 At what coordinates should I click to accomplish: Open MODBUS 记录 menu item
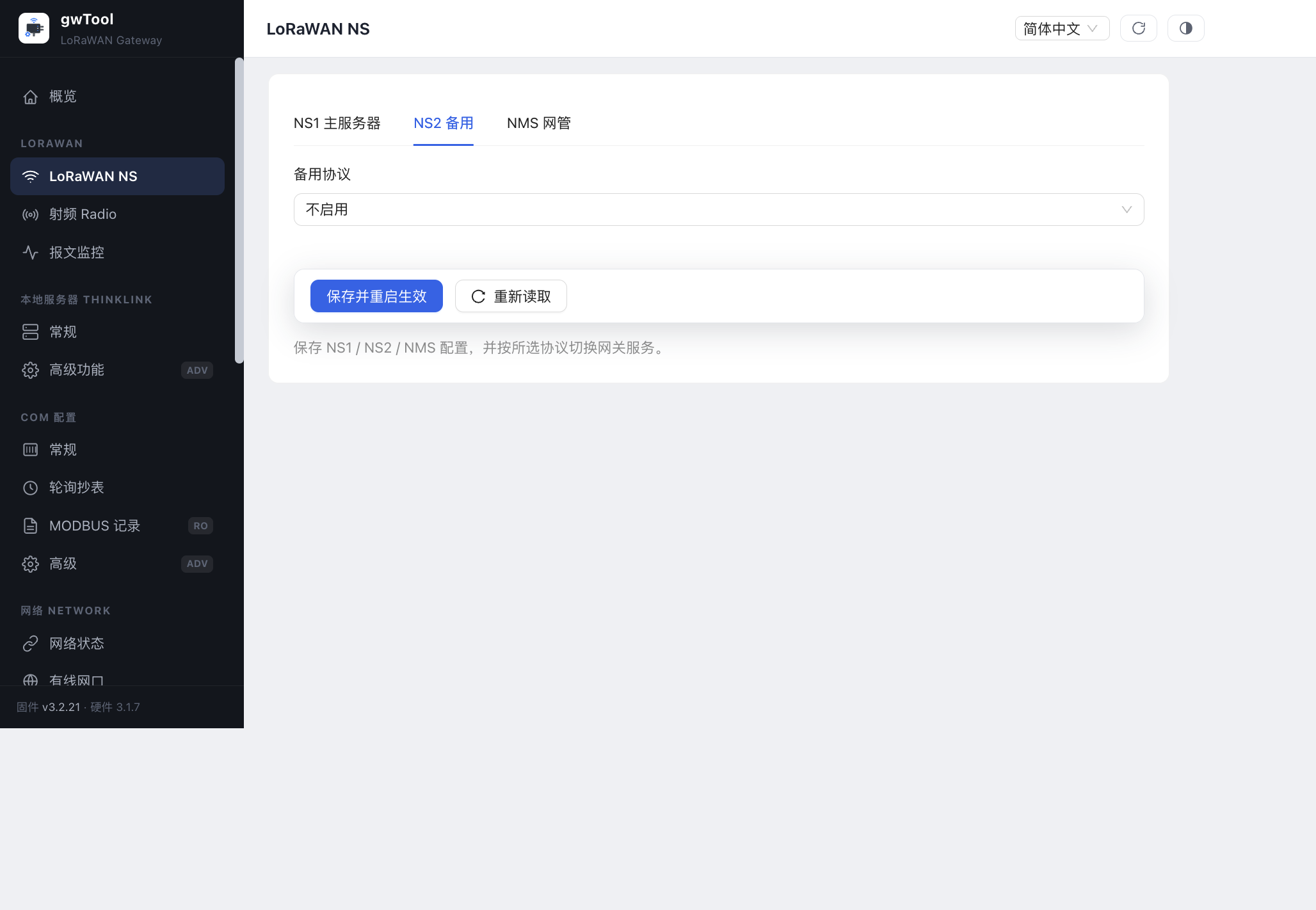pos(117,526)
